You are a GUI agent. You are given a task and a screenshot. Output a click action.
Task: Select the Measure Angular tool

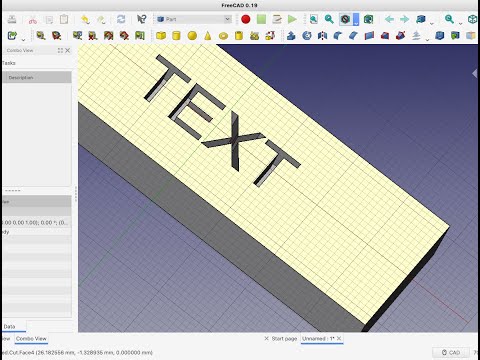click(x=56, y=35)
